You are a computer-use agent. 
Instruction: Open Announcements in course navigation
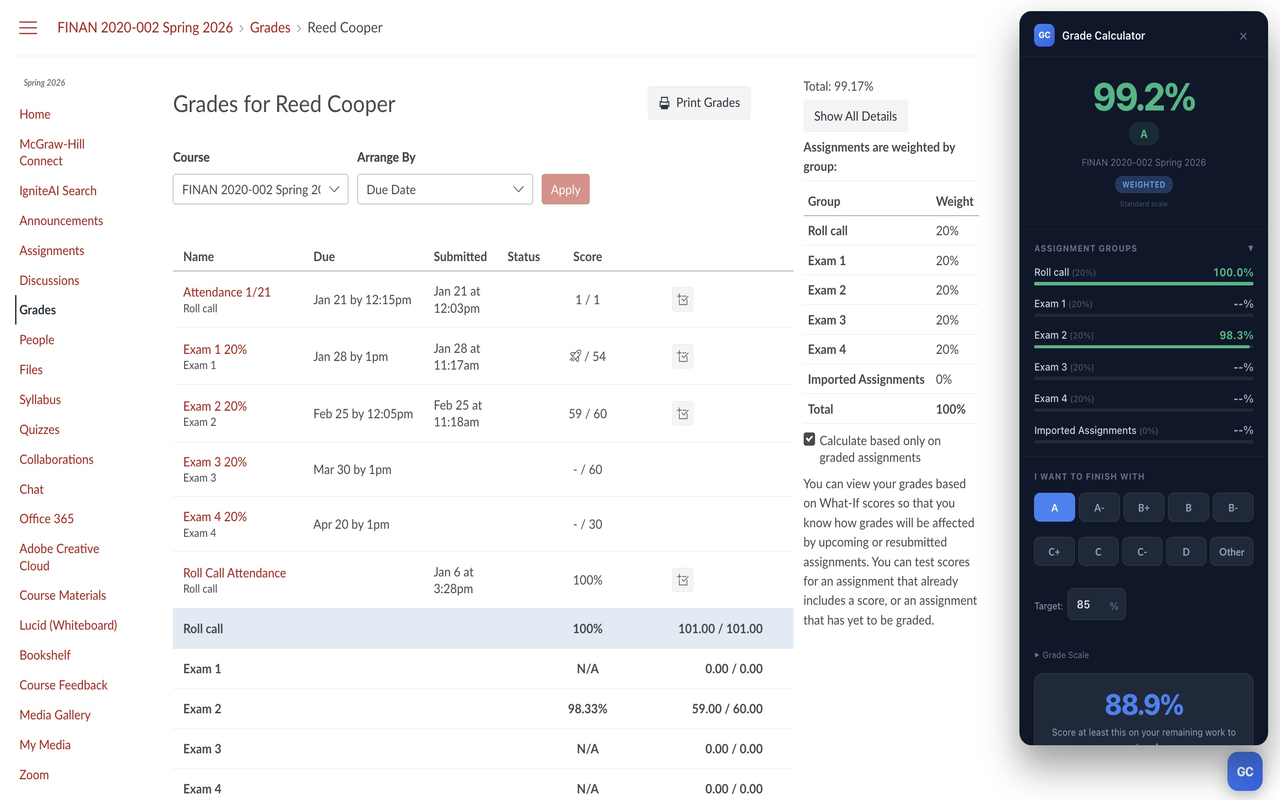(61, 221)
